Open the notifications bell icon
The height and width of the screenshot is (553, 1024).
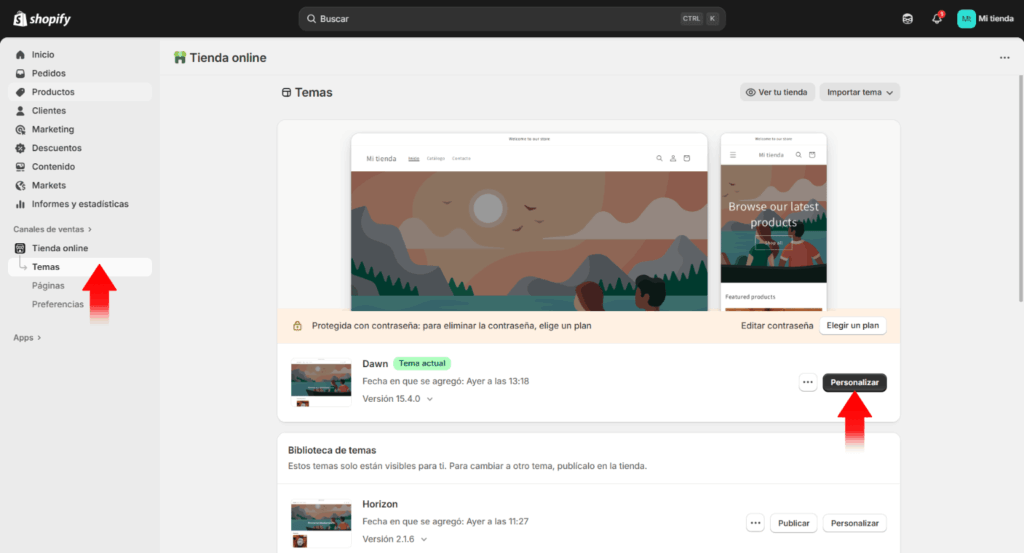point(936,19)
